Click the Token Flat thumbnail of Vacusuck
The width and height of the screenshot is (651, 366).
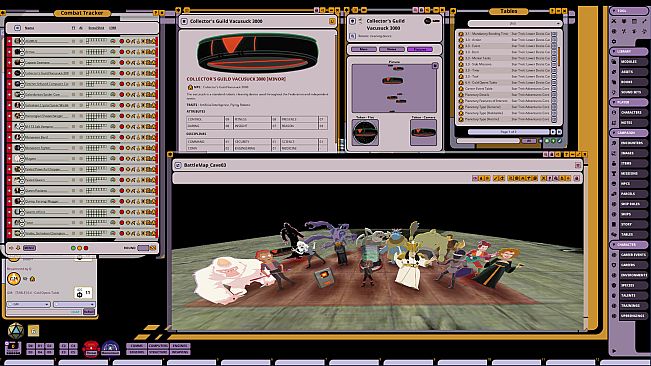tap(365, 132)
